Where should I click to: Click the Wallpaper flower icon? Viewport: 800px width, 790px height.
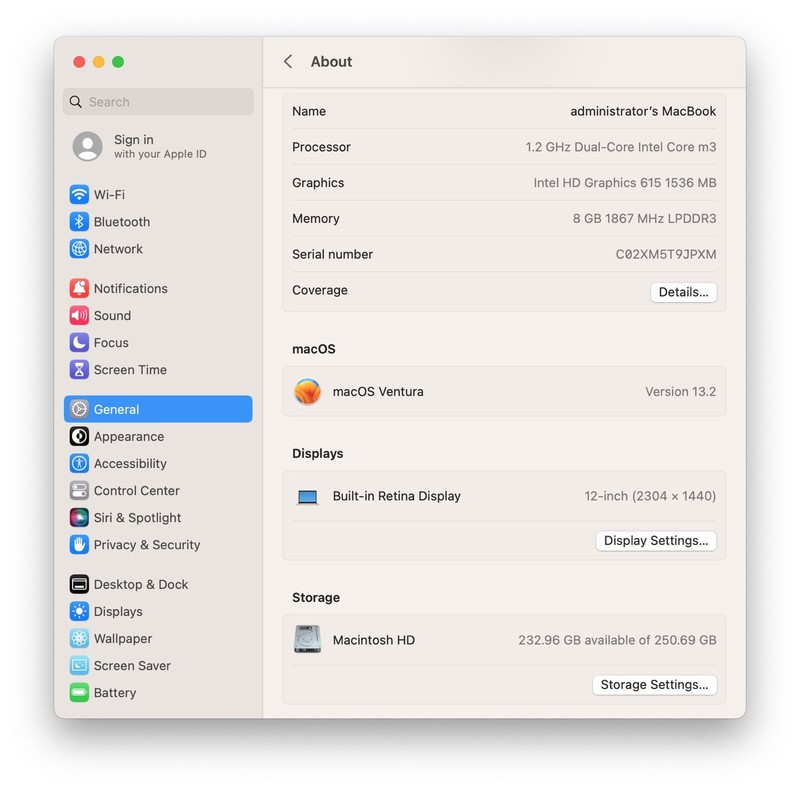(79, 638)
